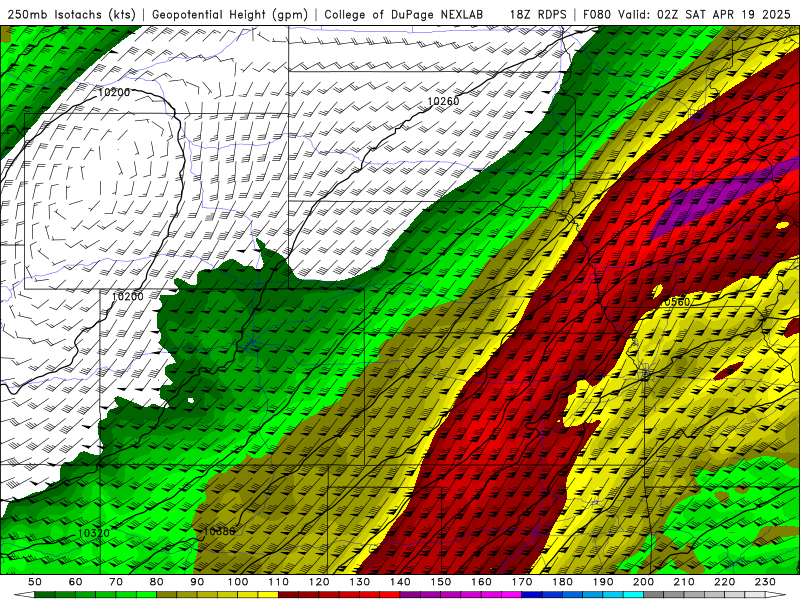Click the "Valid: 02Z SAT APR 19 2025" text

704,15
